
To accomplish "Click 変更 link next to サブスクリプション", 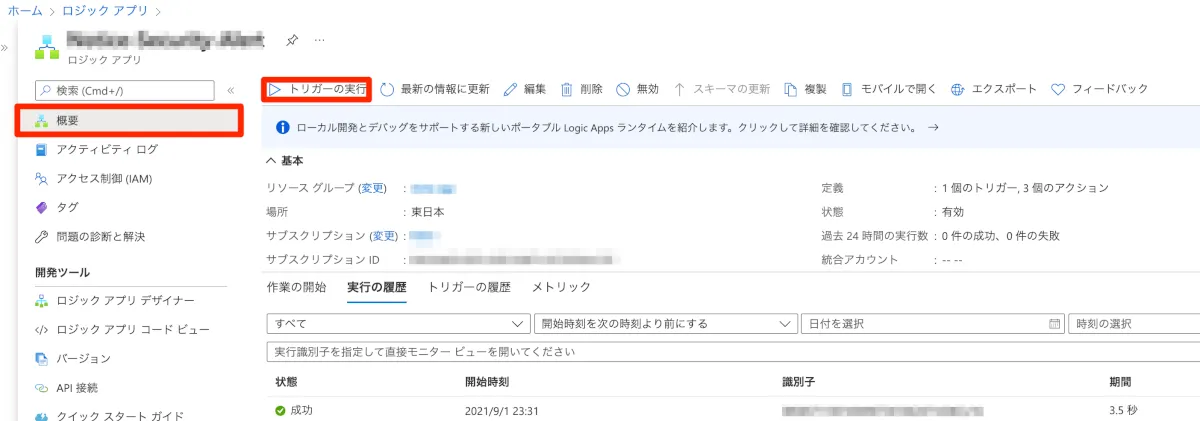I will (384, 236).
